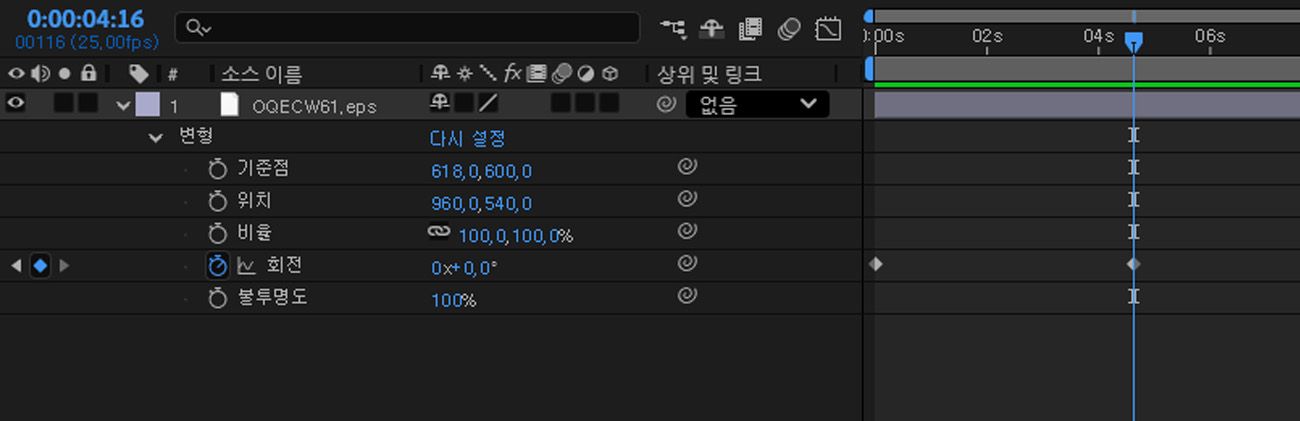Click the OQECW61.eps file type icon
The height and width of the screenshot is (421, 1300).
point(230,104)
